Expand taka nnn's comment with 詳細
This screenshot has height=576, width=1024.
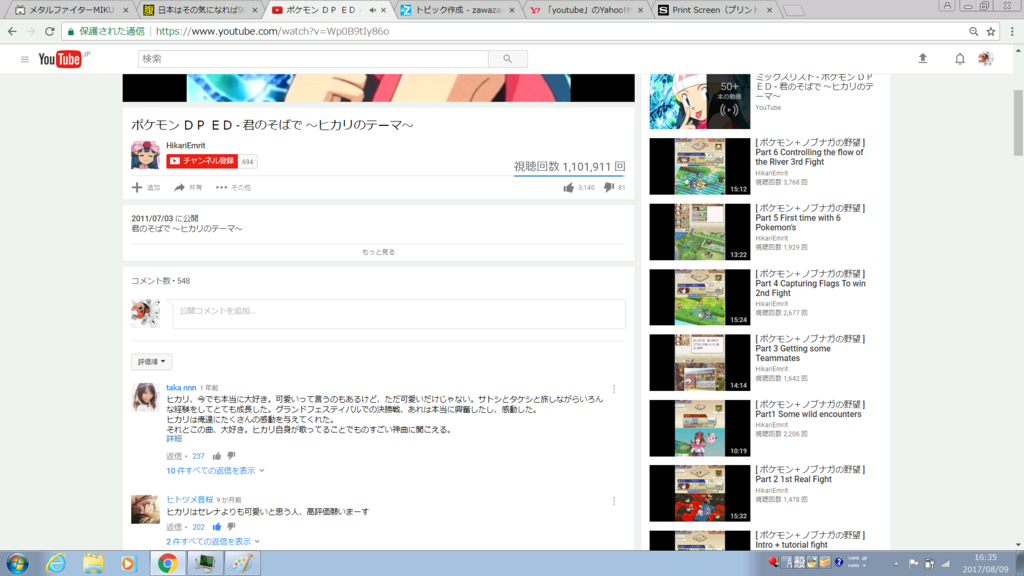(174, 439)
